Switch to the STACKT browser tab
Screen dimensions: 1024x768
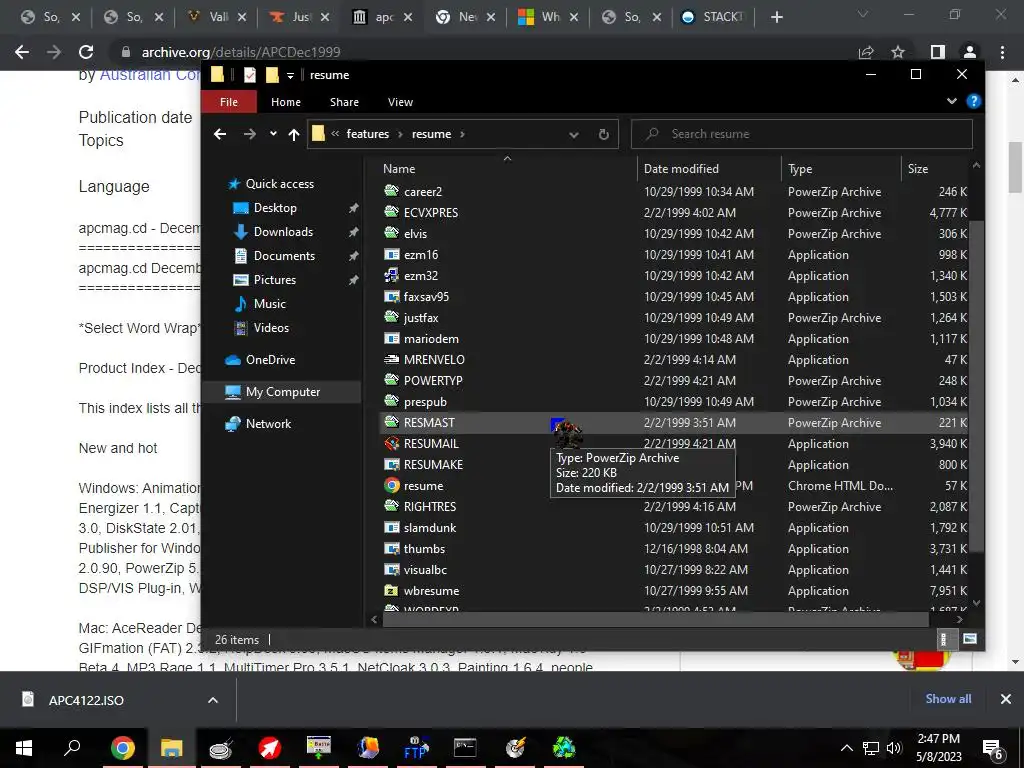(714, 17)
